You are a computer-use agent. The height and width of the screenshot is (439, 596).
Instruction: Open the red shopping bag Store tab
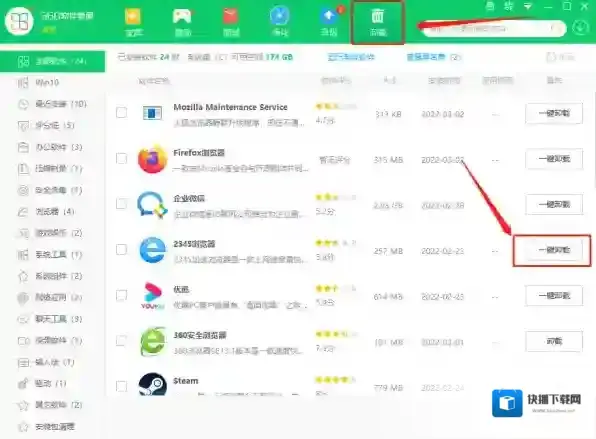click(x=231, y=22)
